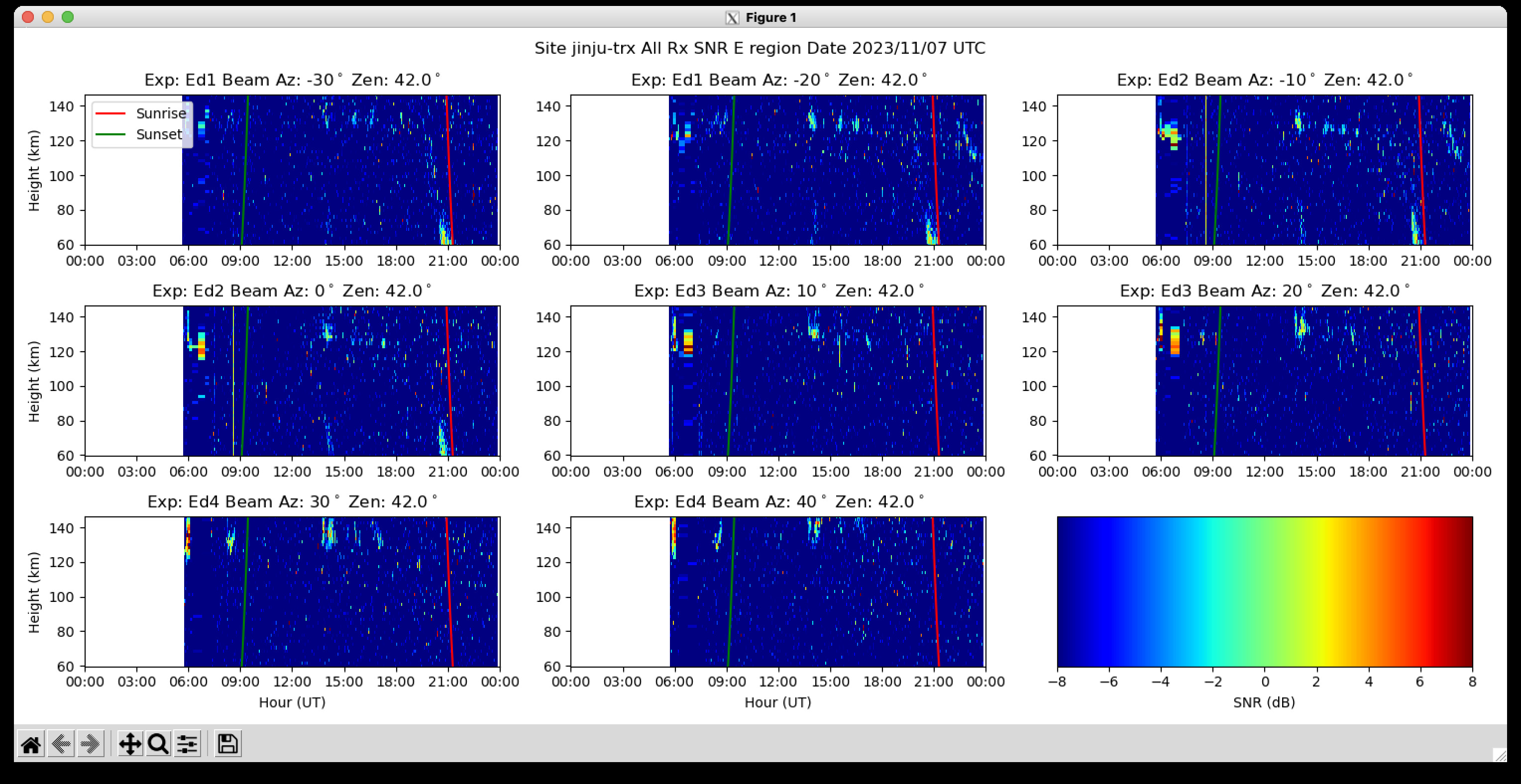Click plot title 'Exp: Ed3 Beam Az: 10°'

779,291
